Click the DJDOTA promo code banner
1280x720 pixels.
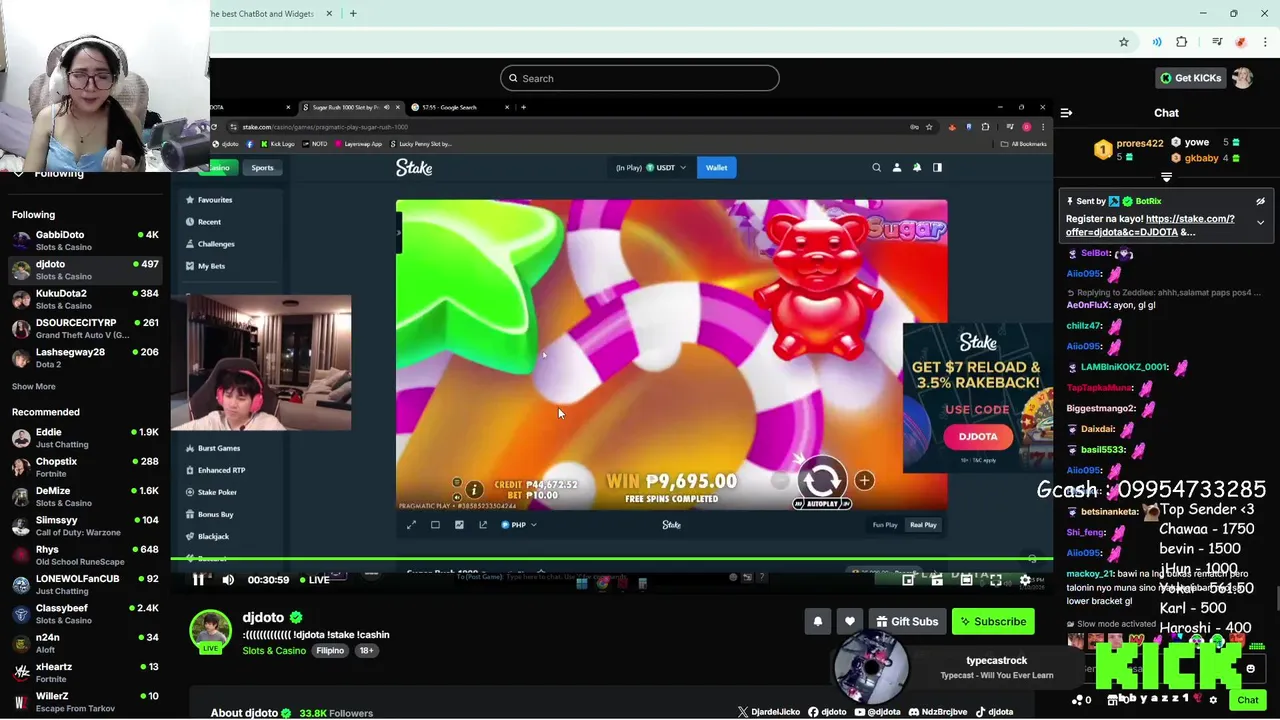pyautogui.click(x=977, y=398)
